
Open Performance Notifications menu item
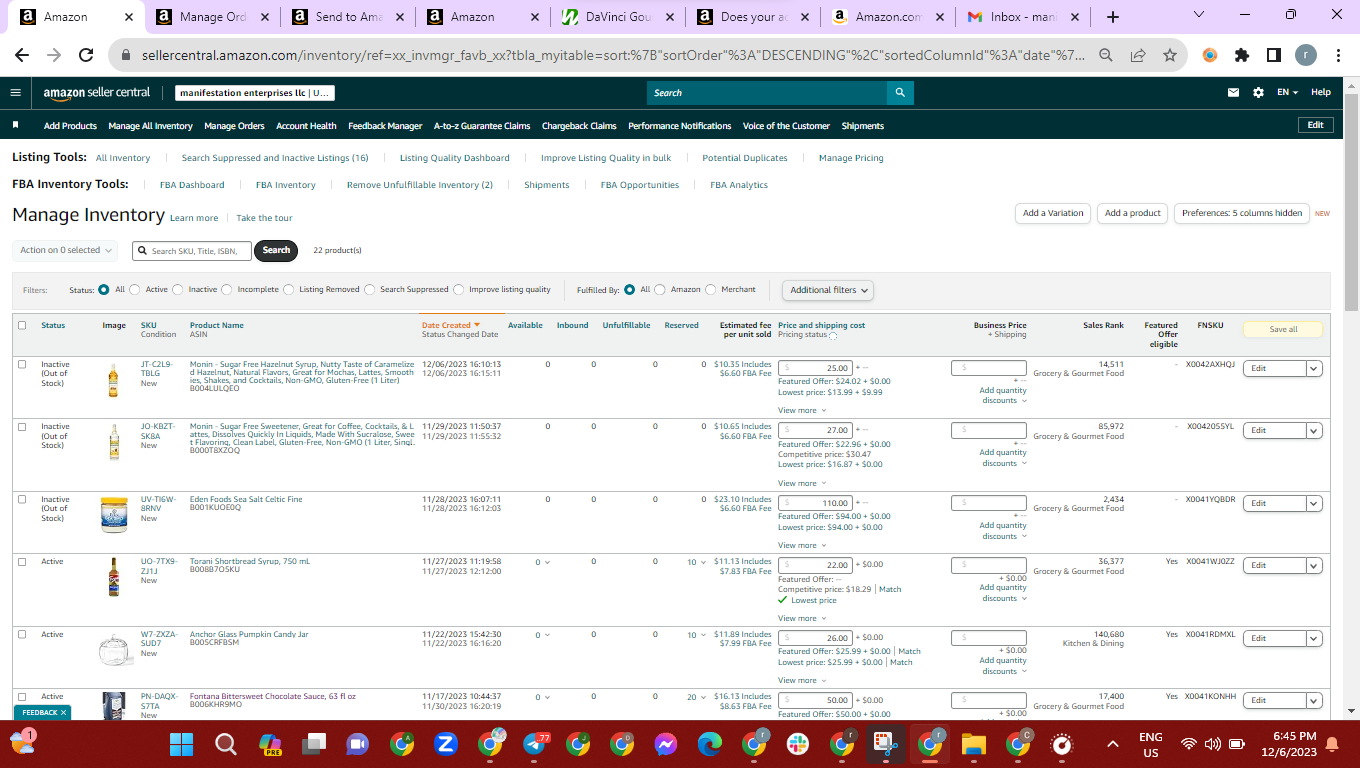[x=680, y=126]
